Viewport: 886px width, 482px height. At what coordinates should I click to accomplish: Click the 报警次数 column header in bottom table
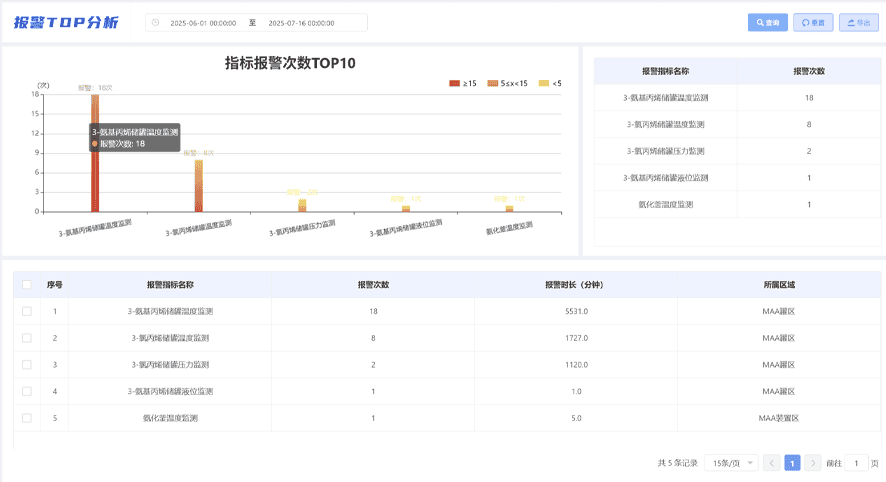tap(373, 285)
